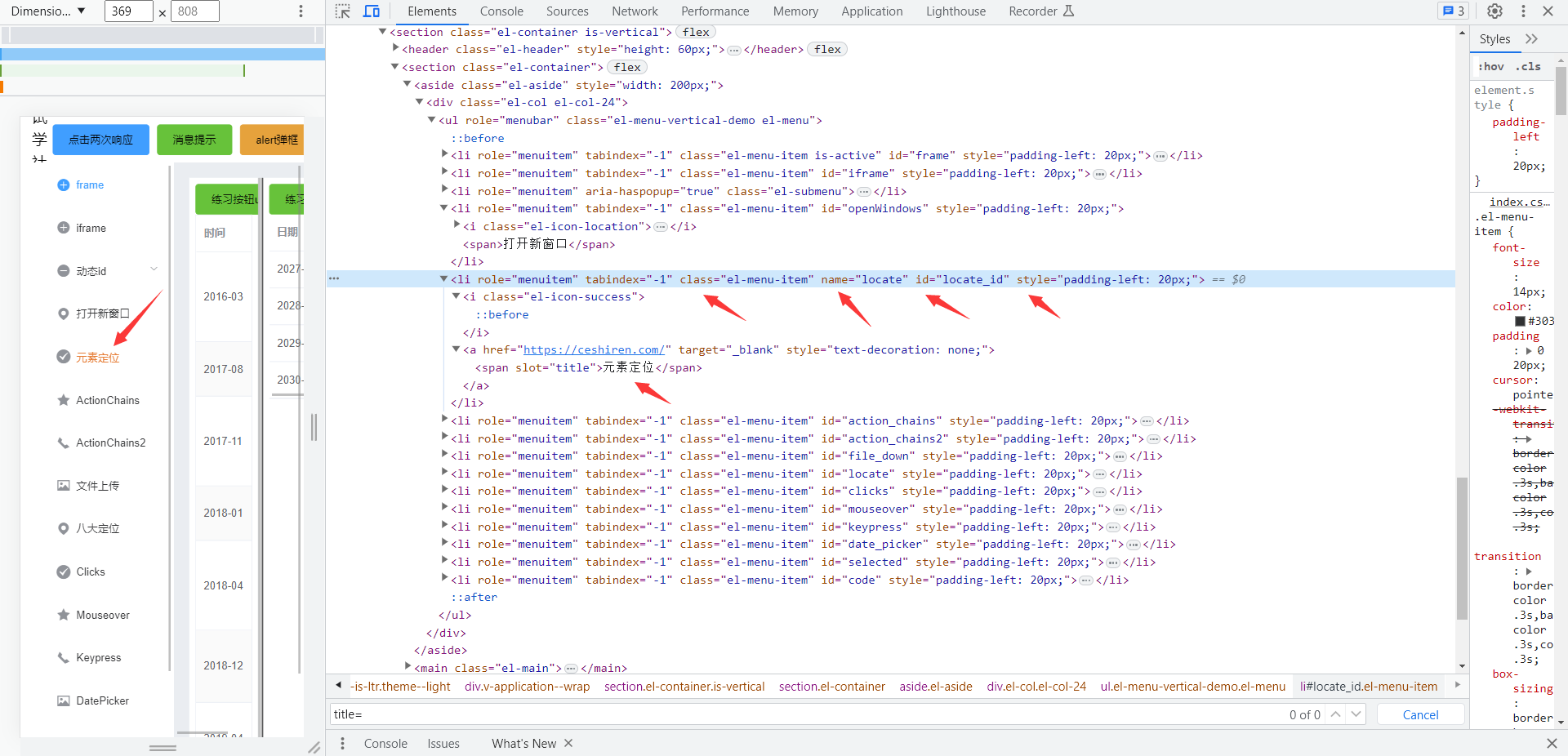
Task: Collapse the ul menubar node
Action: coord(431,119)
